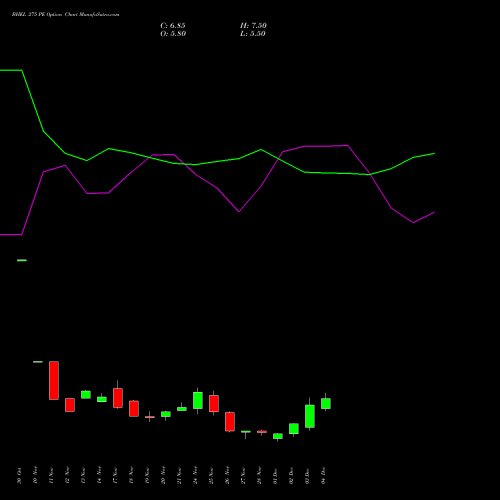The image size is (500, 500).
Task: Click the green indicator line on the chart
Action: click(217, 161)
